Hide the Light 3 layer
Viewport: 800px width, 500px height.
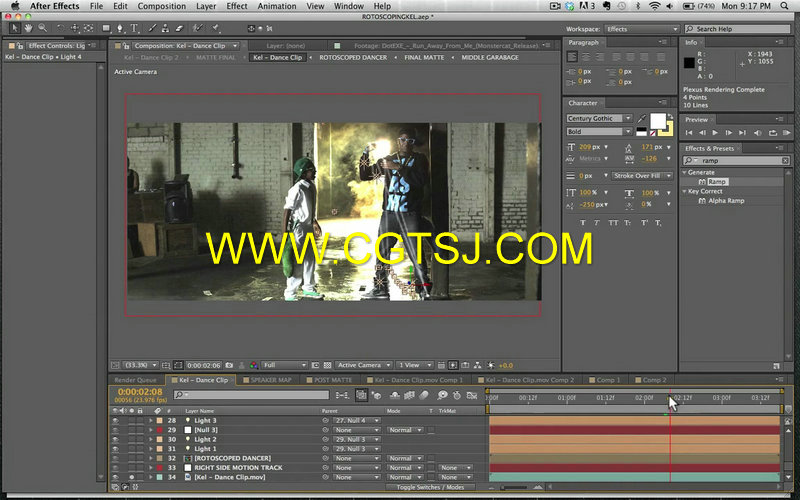(x=115, y=420)
